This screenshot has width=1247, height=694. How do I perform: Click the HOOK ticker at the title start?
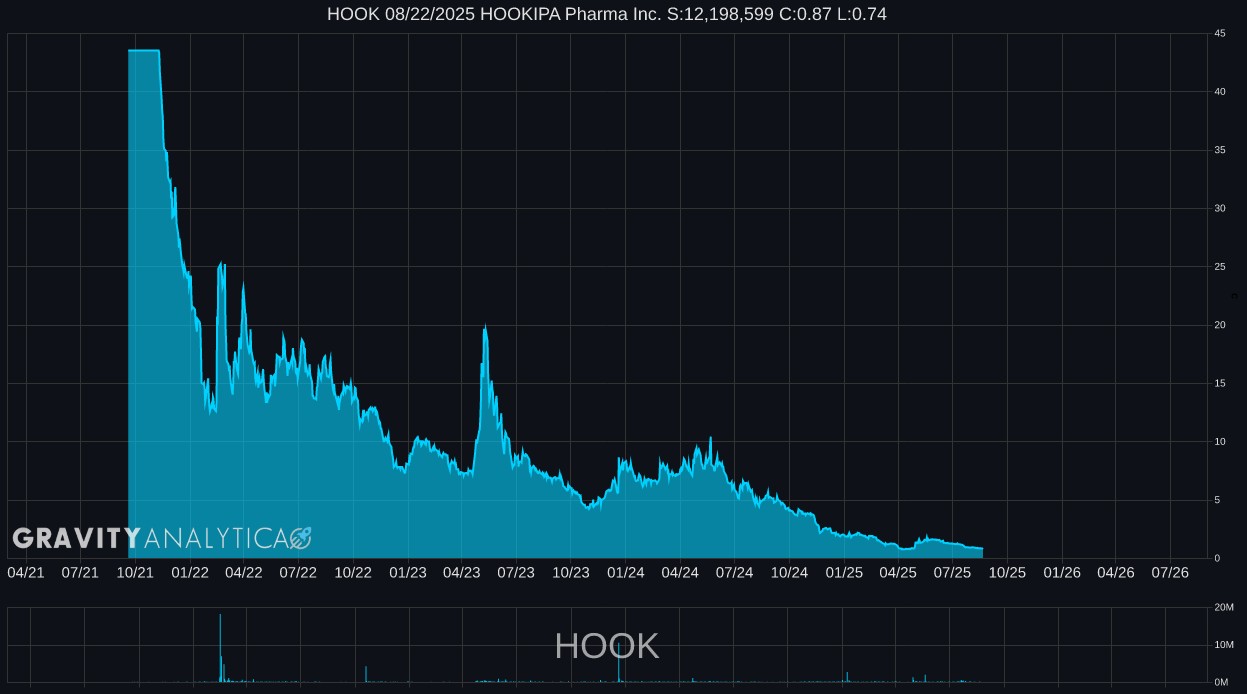pyautogui.click(x=353, y=14)
